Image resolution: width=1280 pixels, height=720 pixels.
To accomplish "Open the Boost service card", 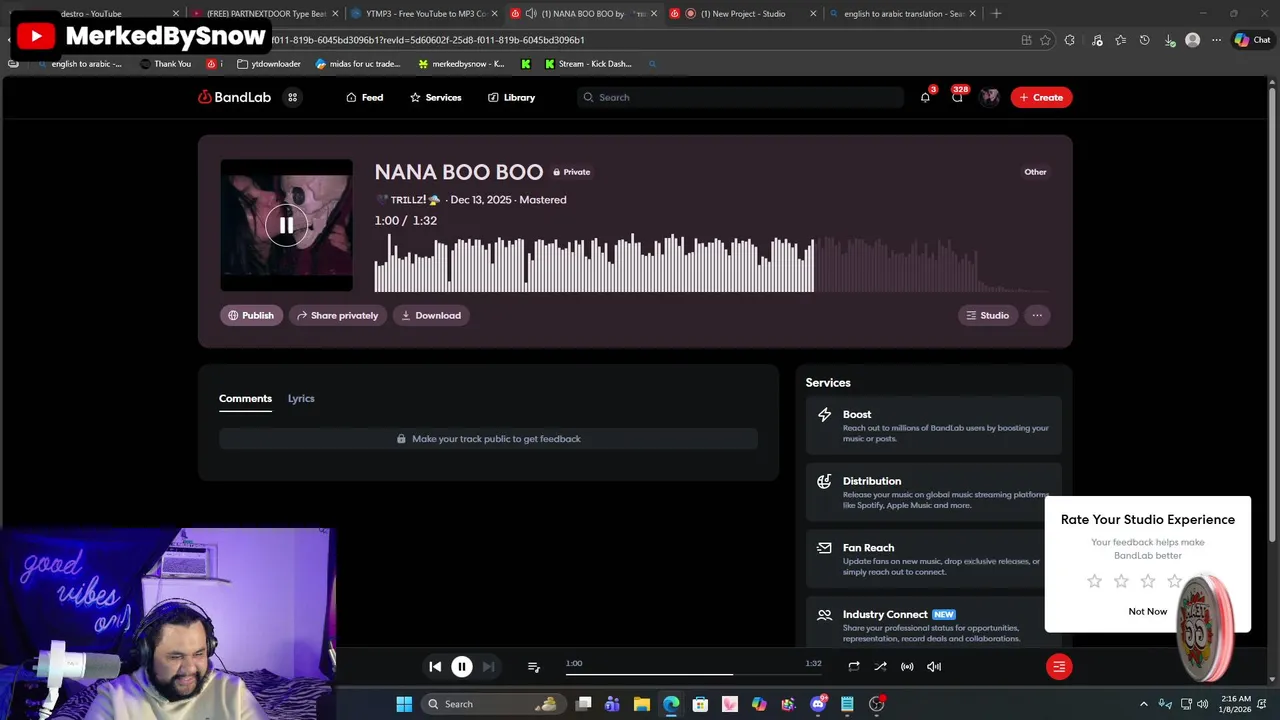I will pos(933,425).
